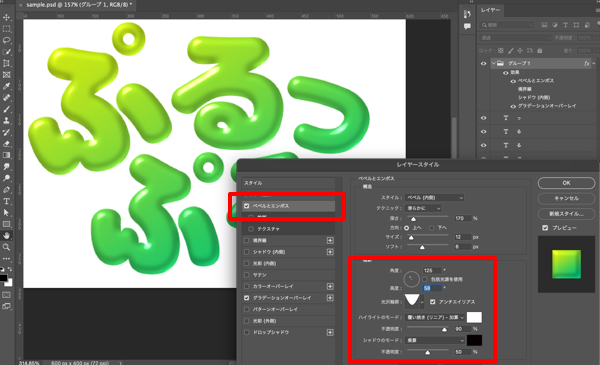Viewport: 600px width, 365px height.
Task: Add another ドロップシャドウ with plus button
Action: point(330,332)
